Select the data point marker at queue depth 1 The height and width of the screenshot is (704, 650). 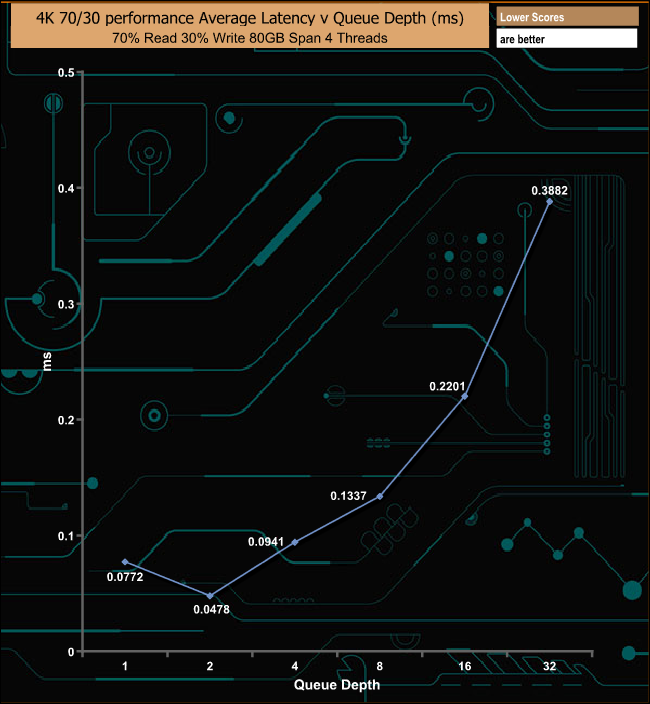click(125, 562)
